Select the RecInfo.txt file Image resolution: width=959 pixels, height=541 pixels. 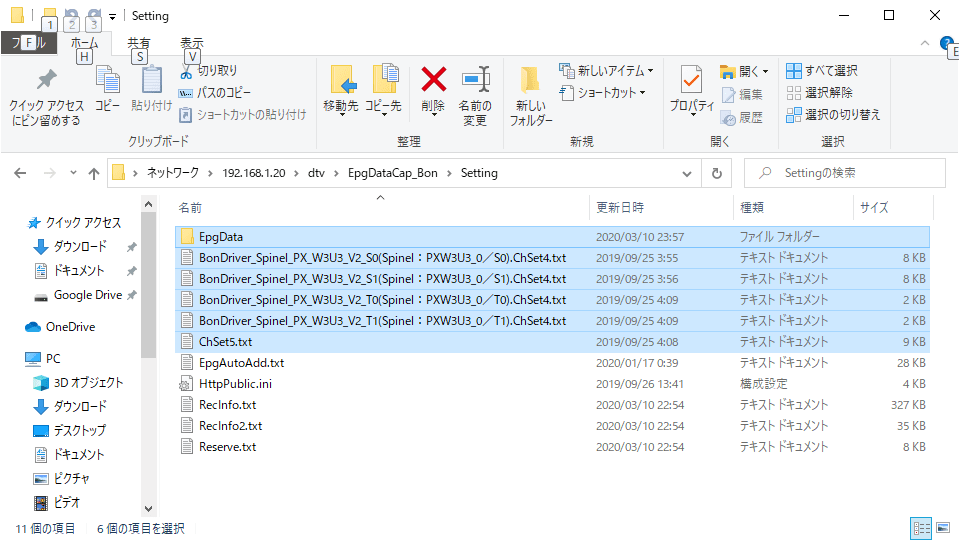click(x=552, y=405)
